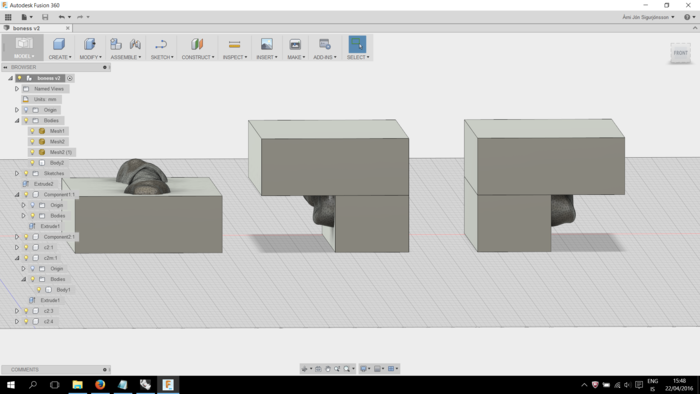Viewport: 700px width, 394px height.
Task: Open the data panel grid icon
Action: click(x=8, y=17)
